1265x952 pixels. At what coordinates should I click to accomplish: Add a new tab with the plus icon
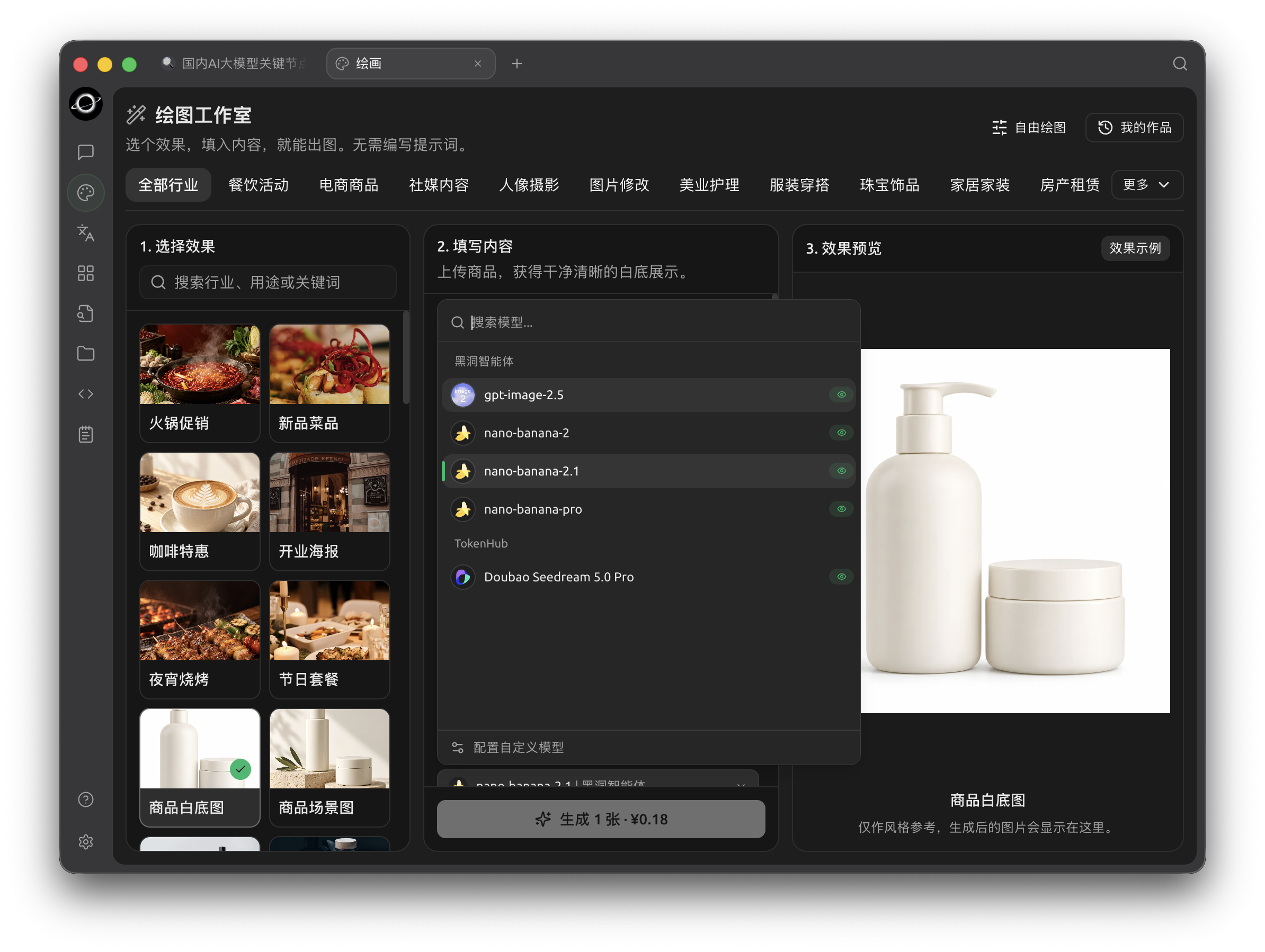[x=517, y=64]
